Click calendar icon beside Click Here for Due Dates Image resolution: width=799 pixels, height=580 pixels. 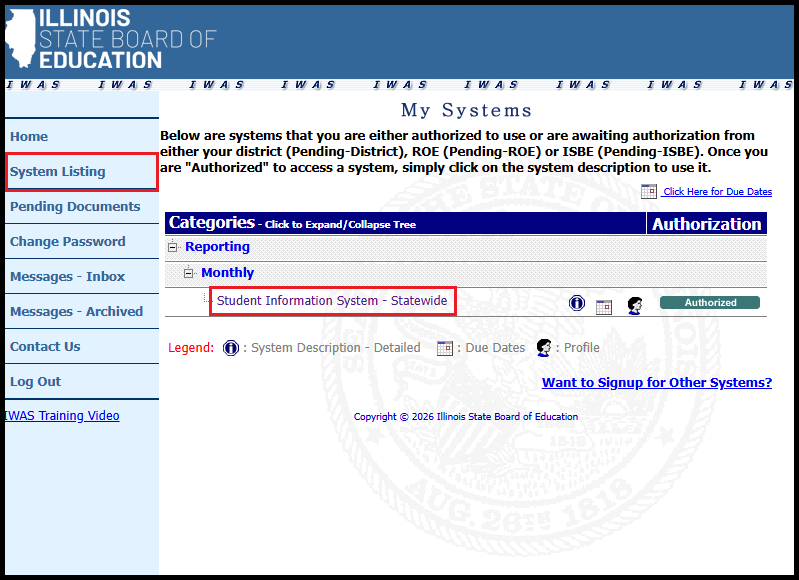(649, 191)
